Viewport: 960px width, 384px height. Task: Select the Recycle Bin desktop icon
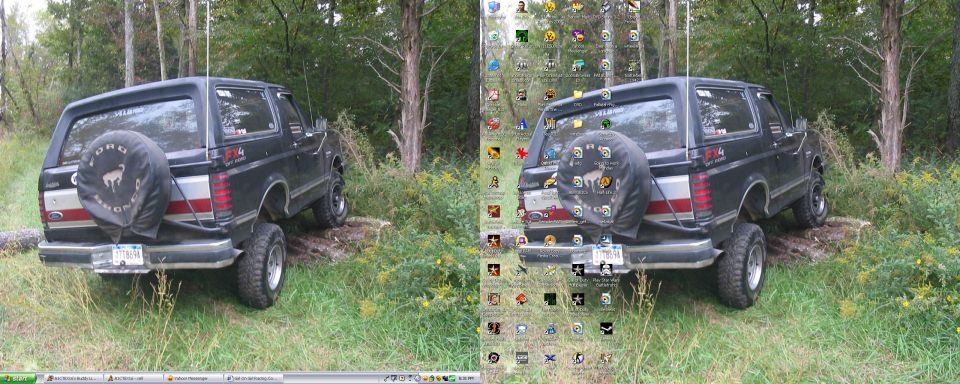click(x=493, y=36)
